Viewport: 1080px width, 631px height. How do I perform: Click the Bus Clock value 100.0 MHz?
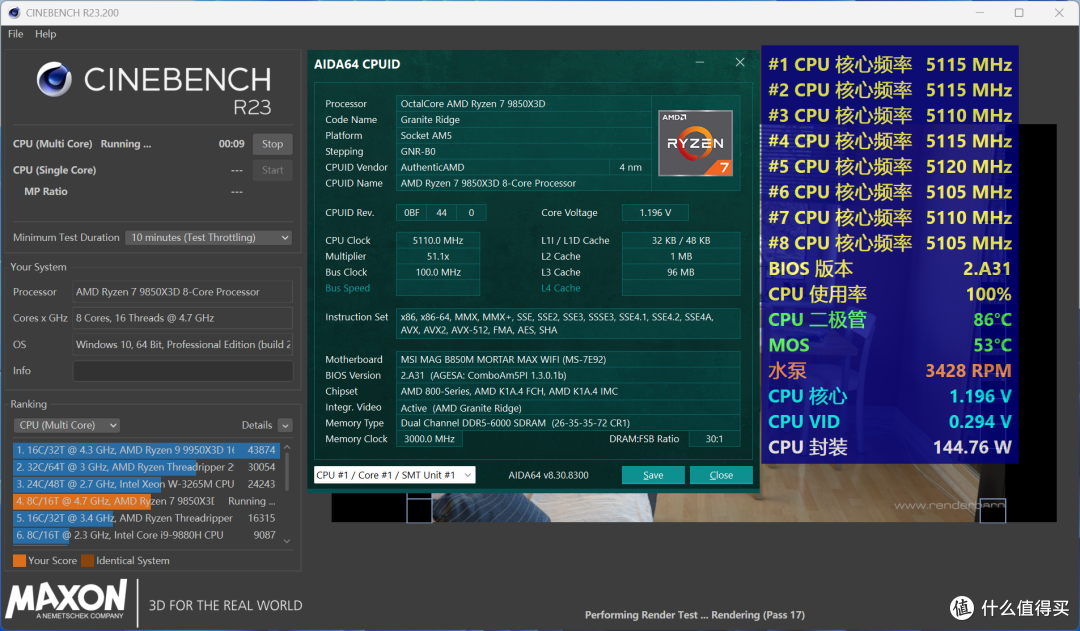[438, 272]
